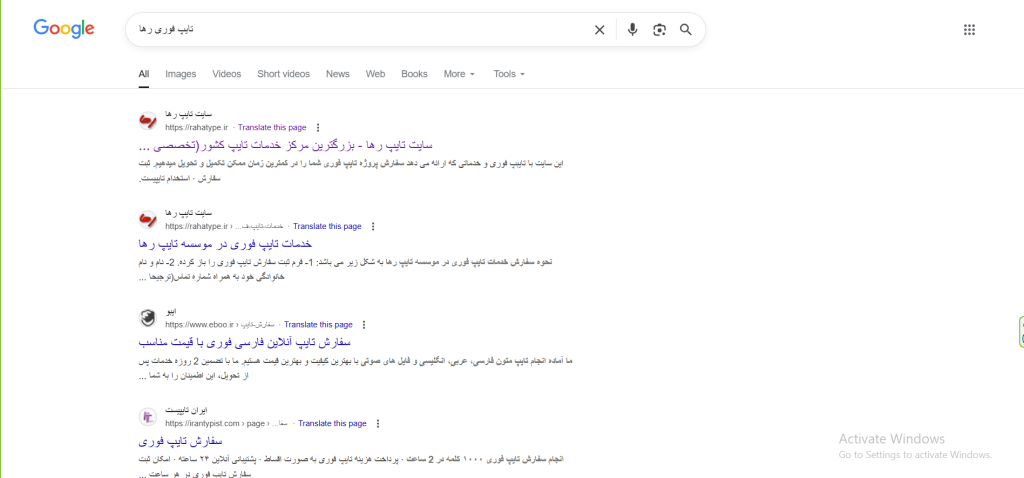Image resolution: width=1024 pixels, height=478 pixels.
Task: Open three-dot menu for irantypist.com result
Action: (x=378, y=423)
